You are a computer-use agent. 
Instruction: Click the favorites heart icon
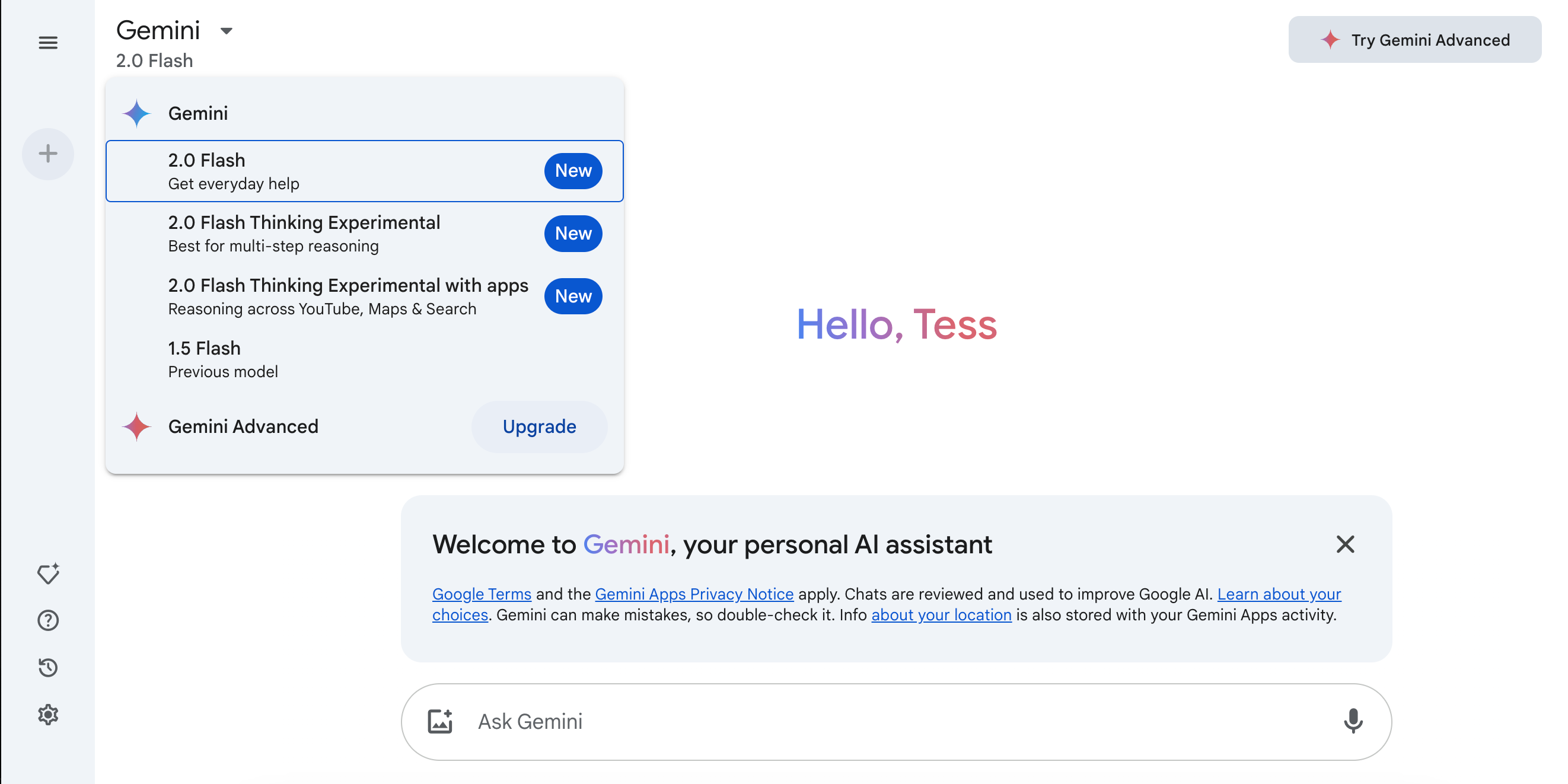(47, 574)
